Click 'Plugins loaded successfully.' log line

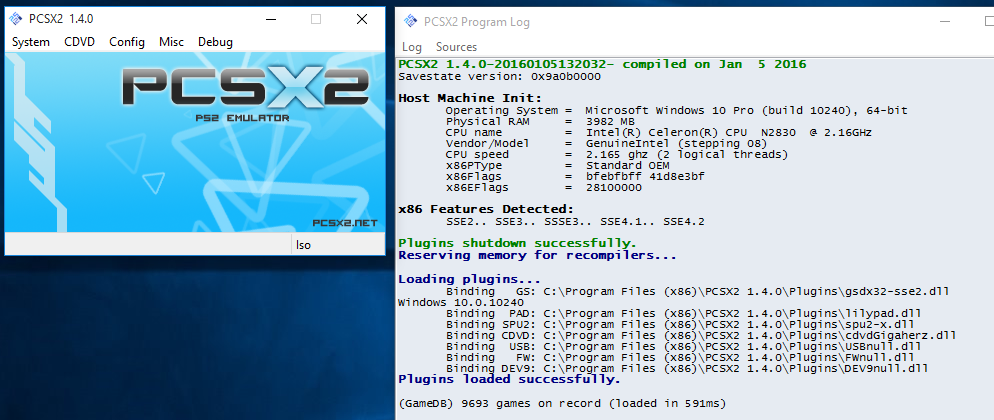coord(509,379)
